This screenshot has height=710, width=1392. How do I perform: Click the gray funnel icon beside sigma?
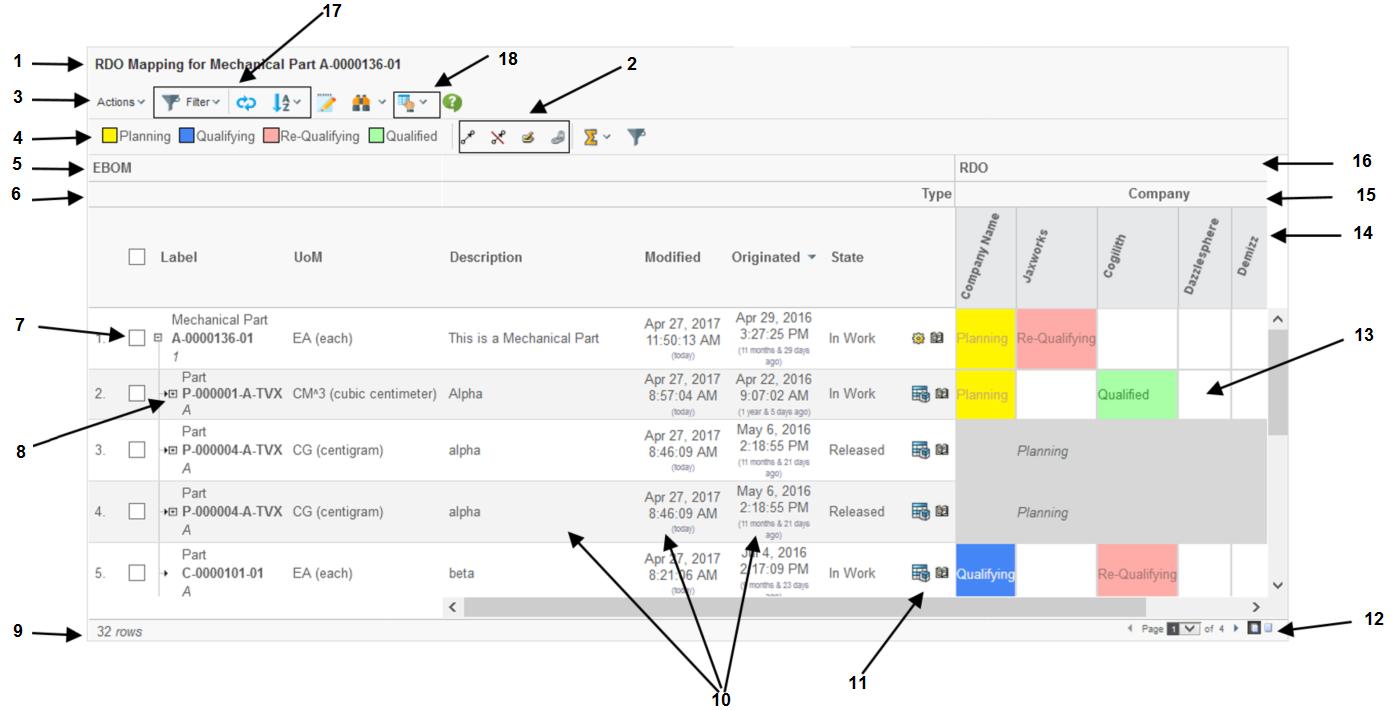636,137
